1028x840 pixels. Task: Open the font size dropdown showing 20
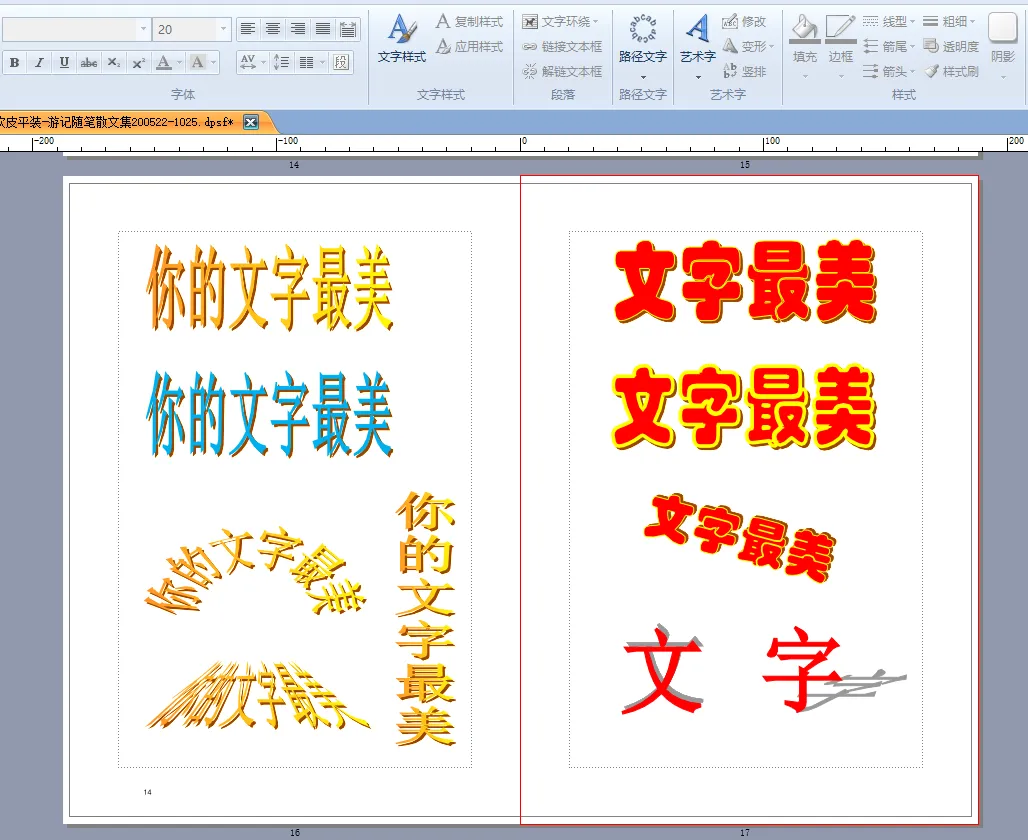pos(224,29)
